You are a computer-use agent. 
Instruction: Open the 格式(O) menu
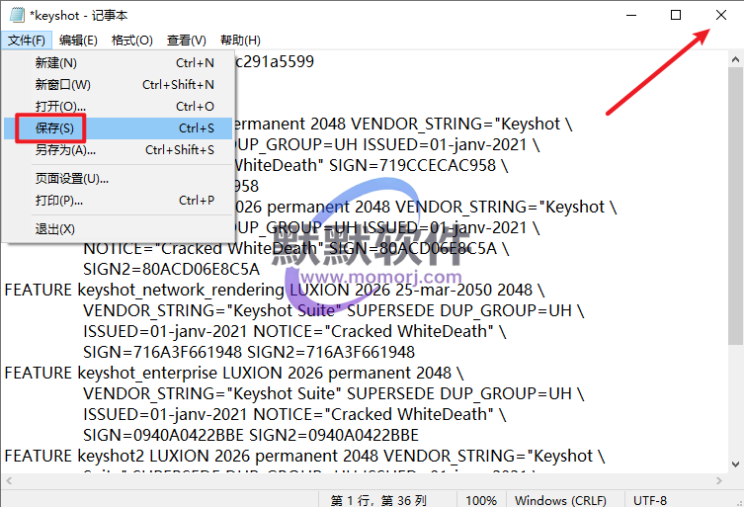[132, 40]
